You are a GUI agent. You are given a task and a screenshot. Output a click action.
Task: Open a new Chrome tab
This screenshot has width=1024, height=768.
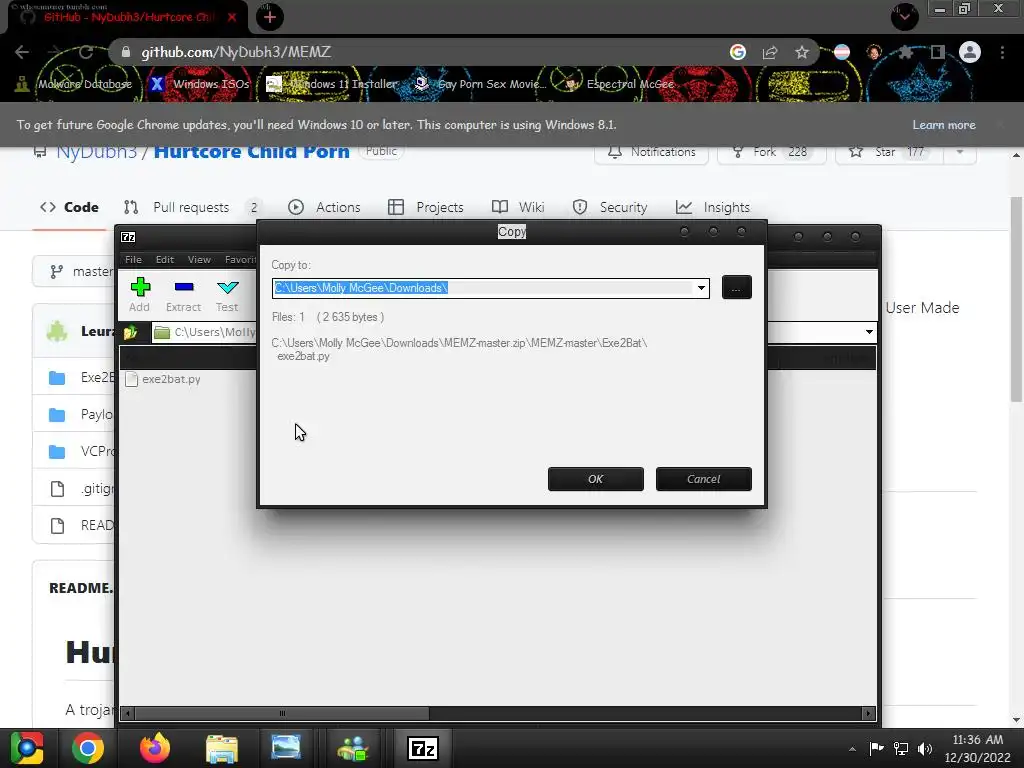(x=270, y=17)
